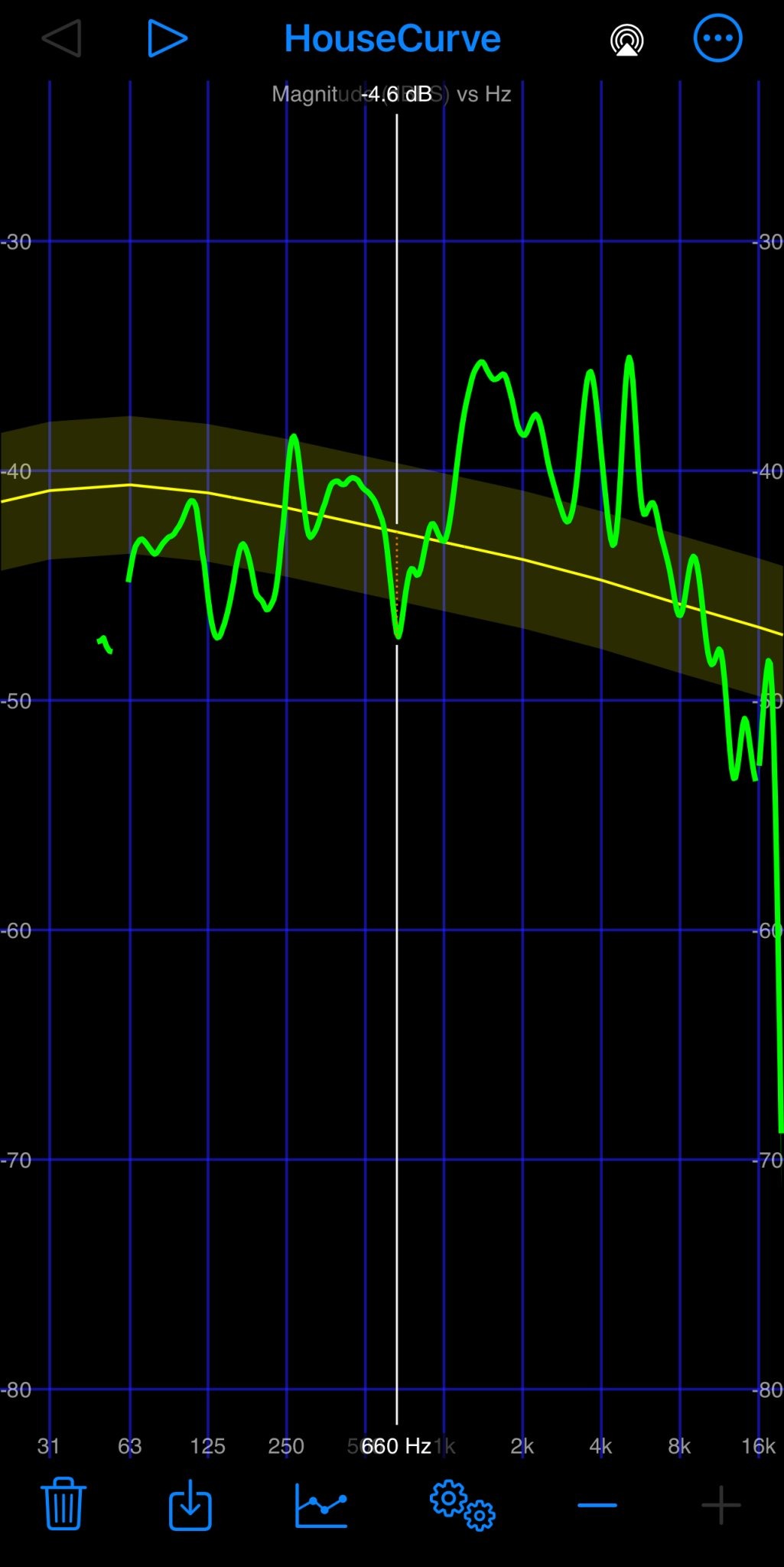Tap the right -70 dB axis label
The image size is (784, 1567).
pos(768,1161)
